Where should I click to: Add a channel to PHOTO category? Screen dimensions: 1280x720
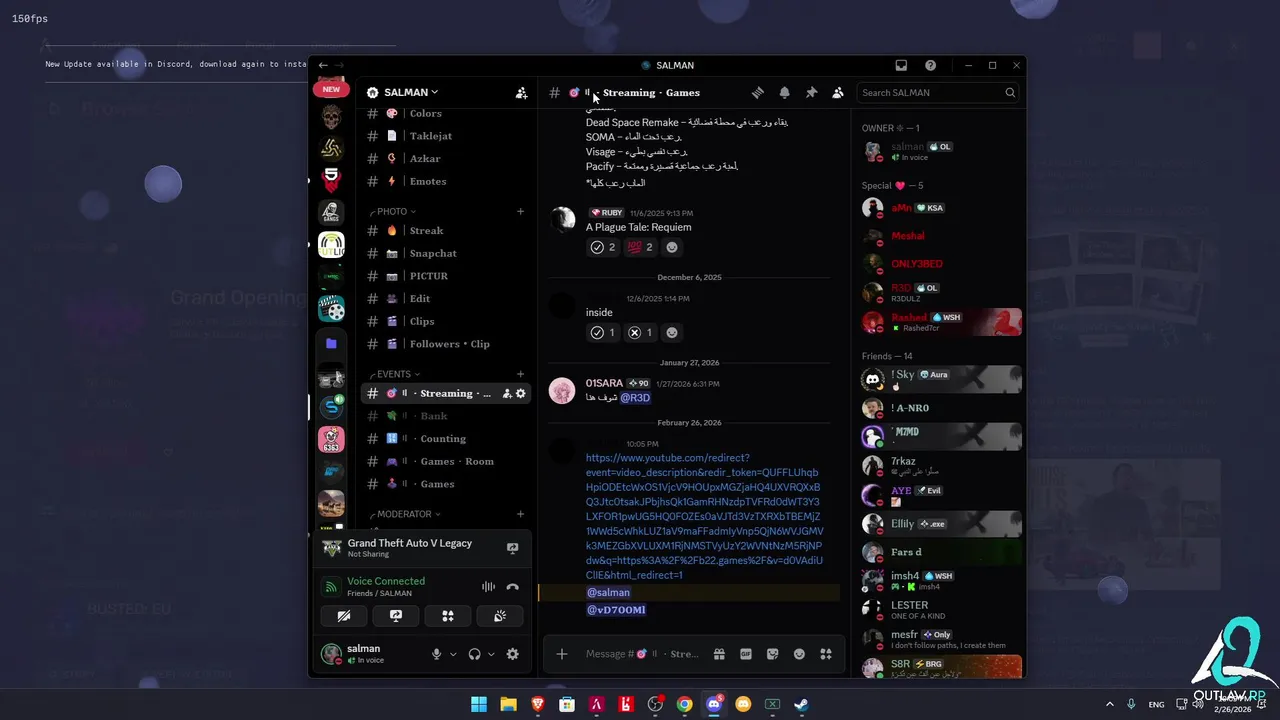pyautogui.click(x=520, y=211)
